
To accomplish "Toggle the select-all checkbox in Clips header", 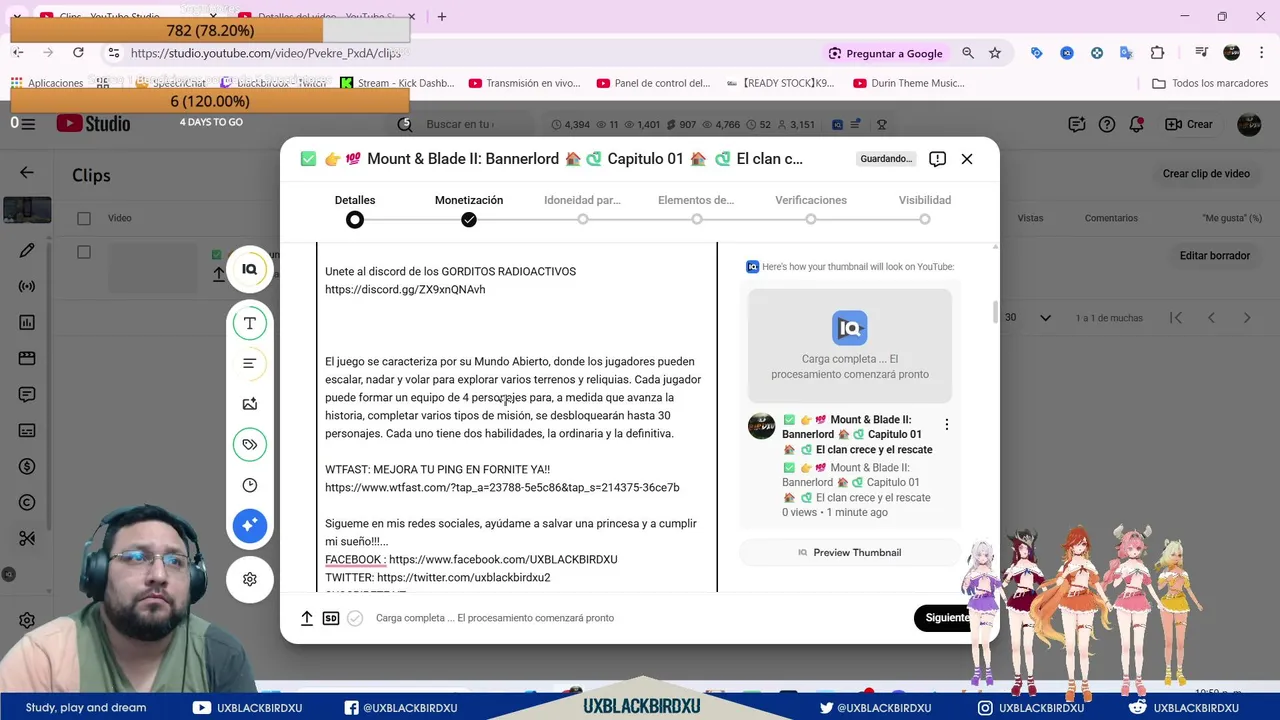I will click(84, 218).
